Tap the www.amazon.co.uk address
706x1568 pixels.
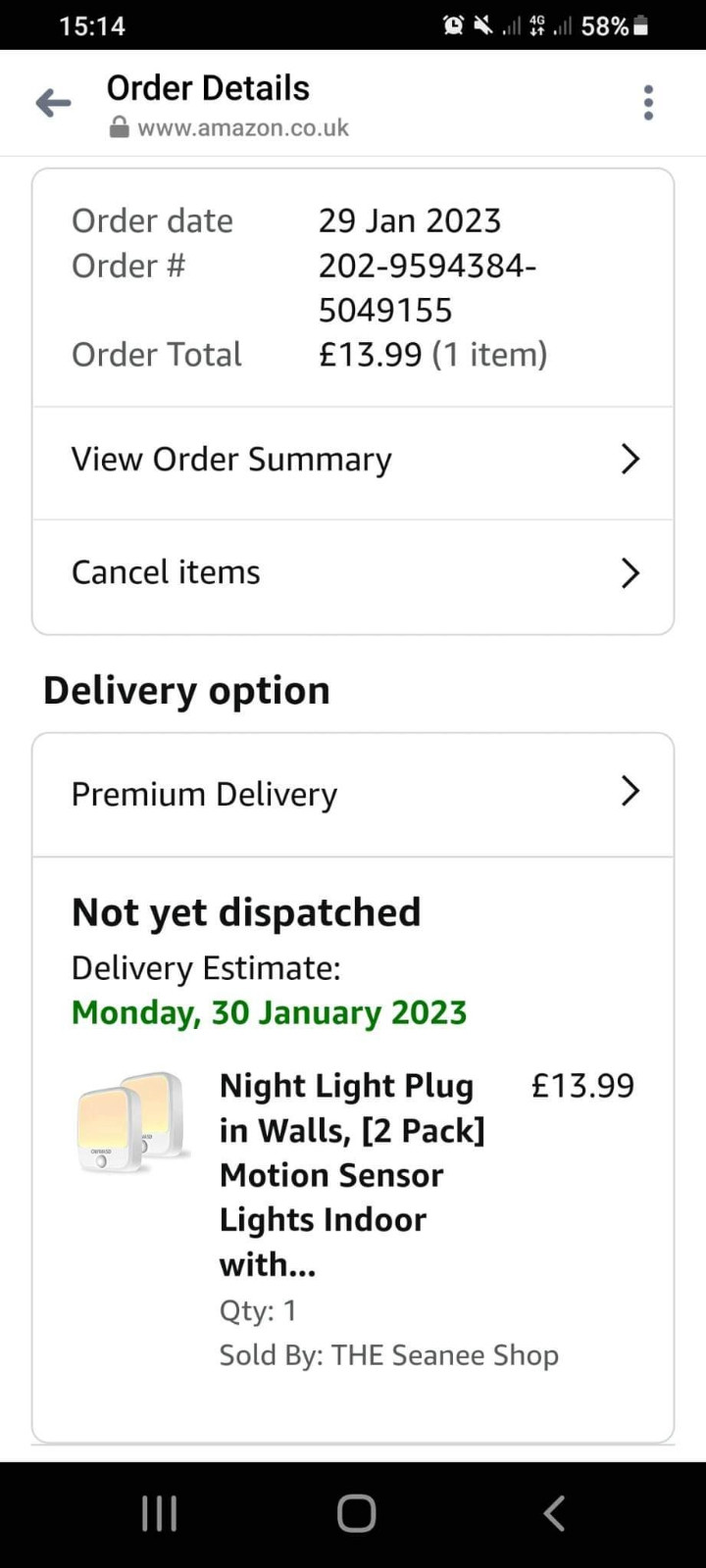[243, 128]
